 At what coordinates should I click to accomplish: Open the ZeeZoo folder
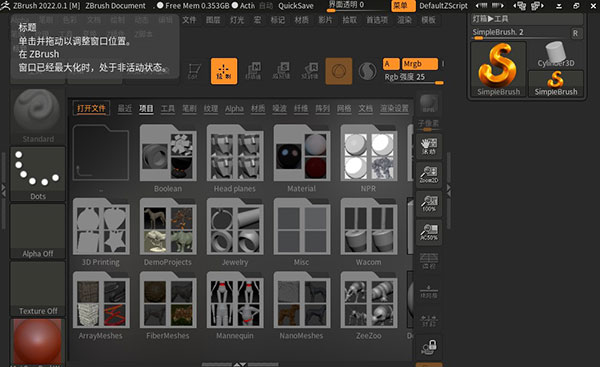(x=368, y=300)
